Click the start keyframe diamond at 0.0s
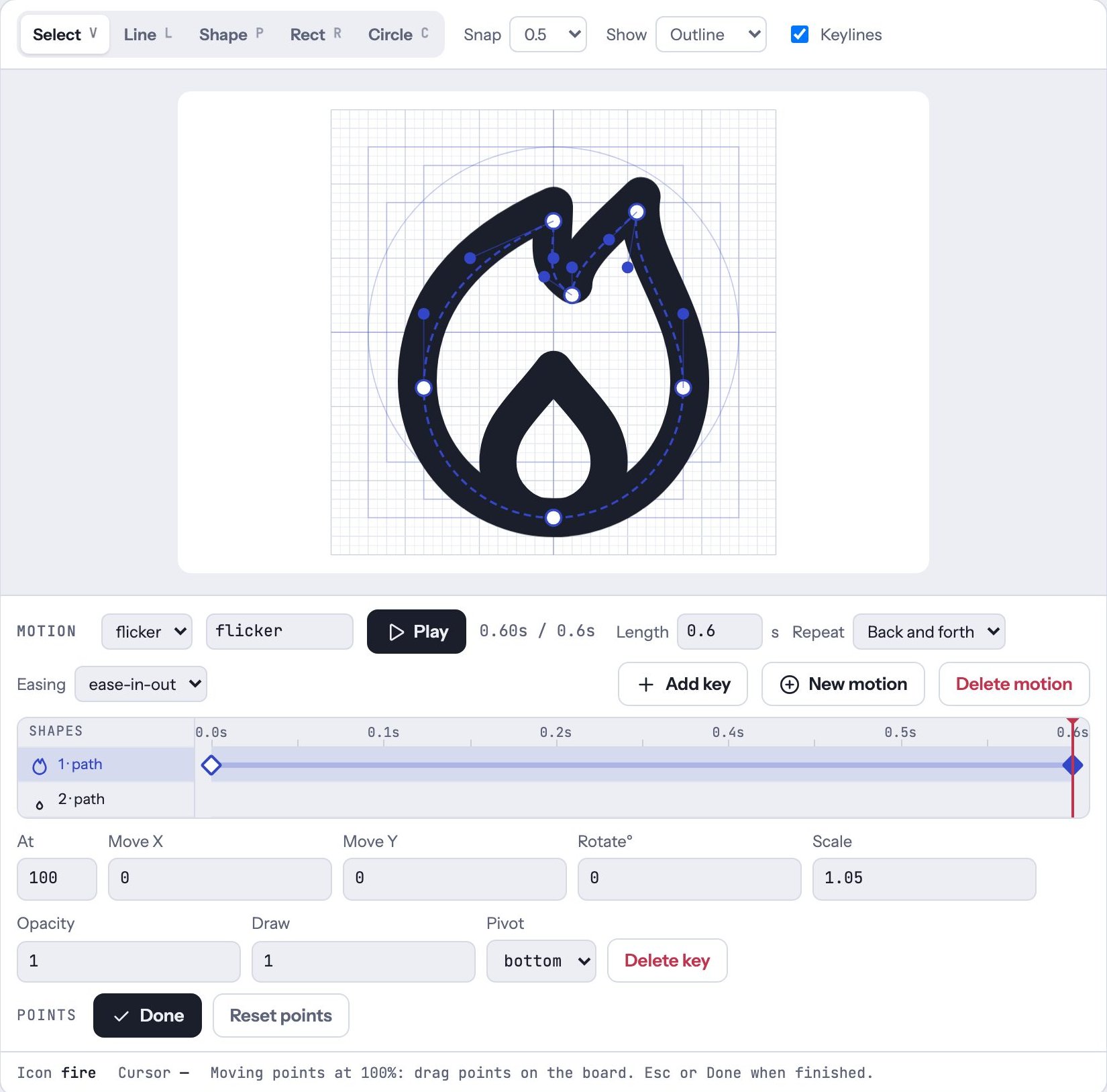 [x=211, y=765]
